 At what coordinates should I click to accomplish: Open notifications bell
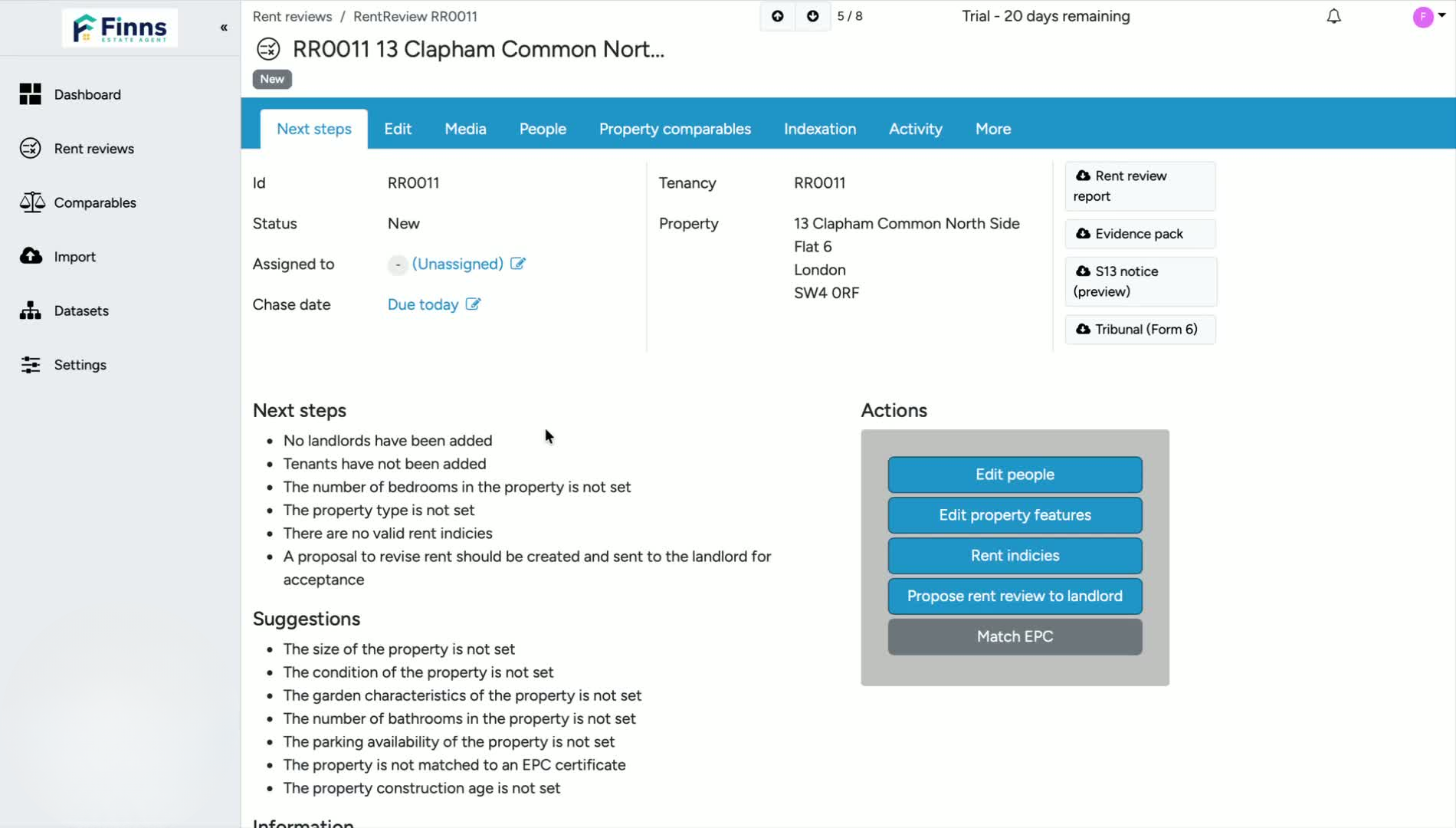click(x=1333, y=16)
